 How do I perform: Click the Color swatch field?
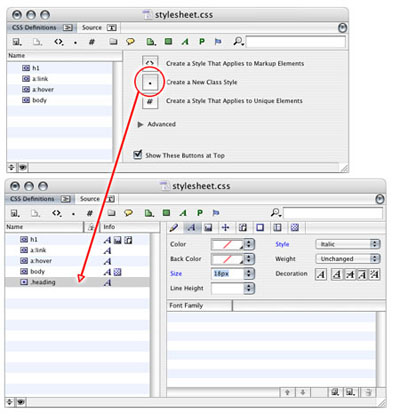tap(228, 245)
